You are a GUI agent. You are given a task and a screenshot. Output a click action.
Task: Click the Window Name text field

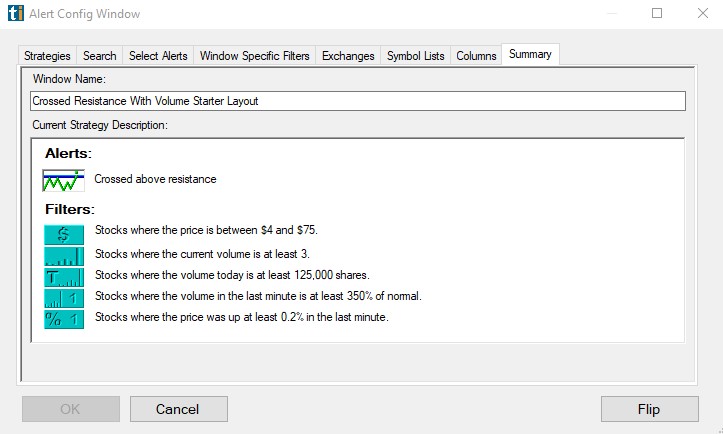358,101
